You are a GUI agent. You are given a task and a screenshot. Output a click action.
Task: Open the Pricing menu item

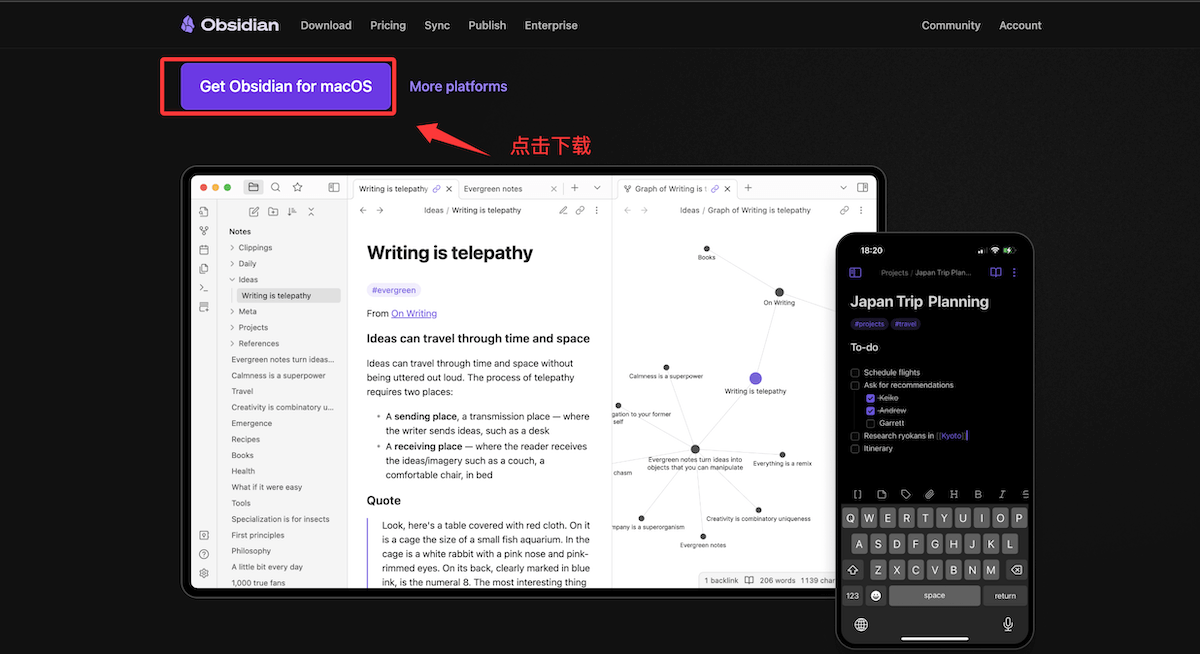388,25
